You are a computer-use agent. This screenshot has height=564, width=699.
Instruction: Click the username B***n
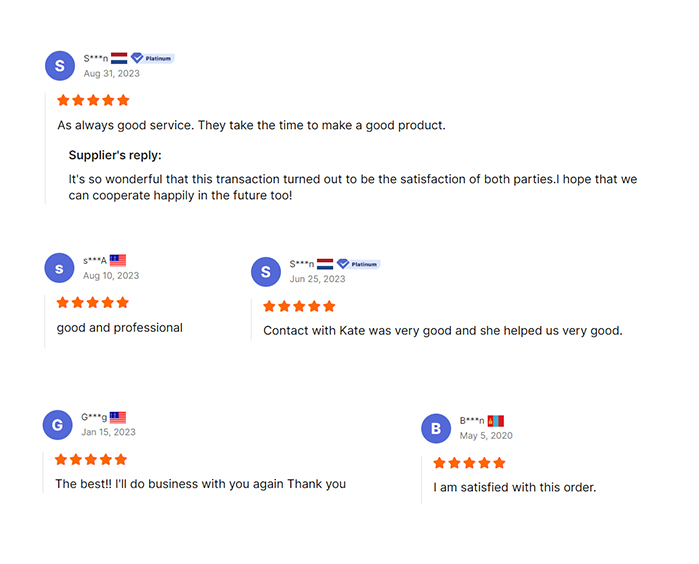pos(472,421)
